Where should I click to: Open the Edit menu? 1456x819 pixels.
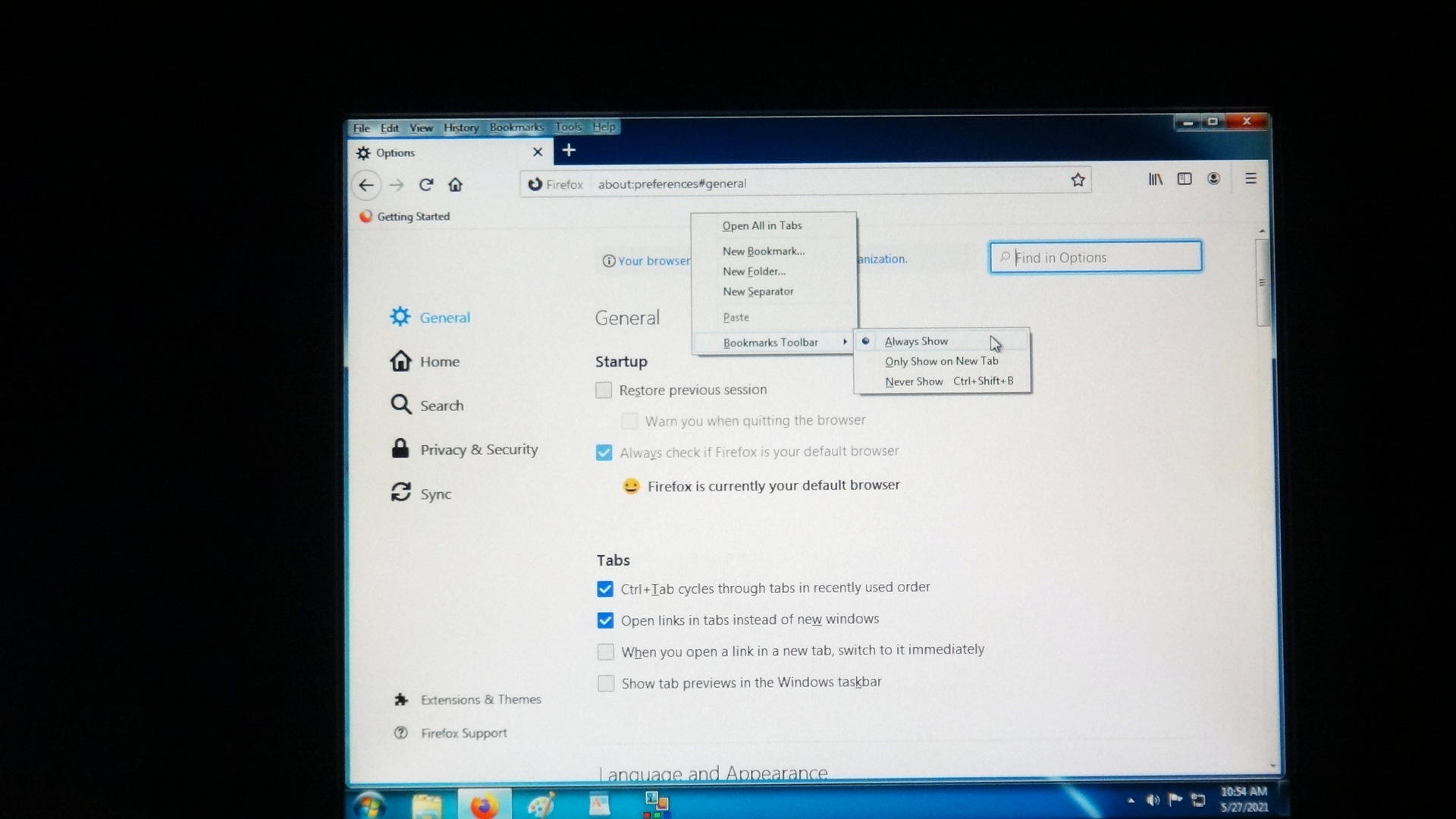click(390, 128)
